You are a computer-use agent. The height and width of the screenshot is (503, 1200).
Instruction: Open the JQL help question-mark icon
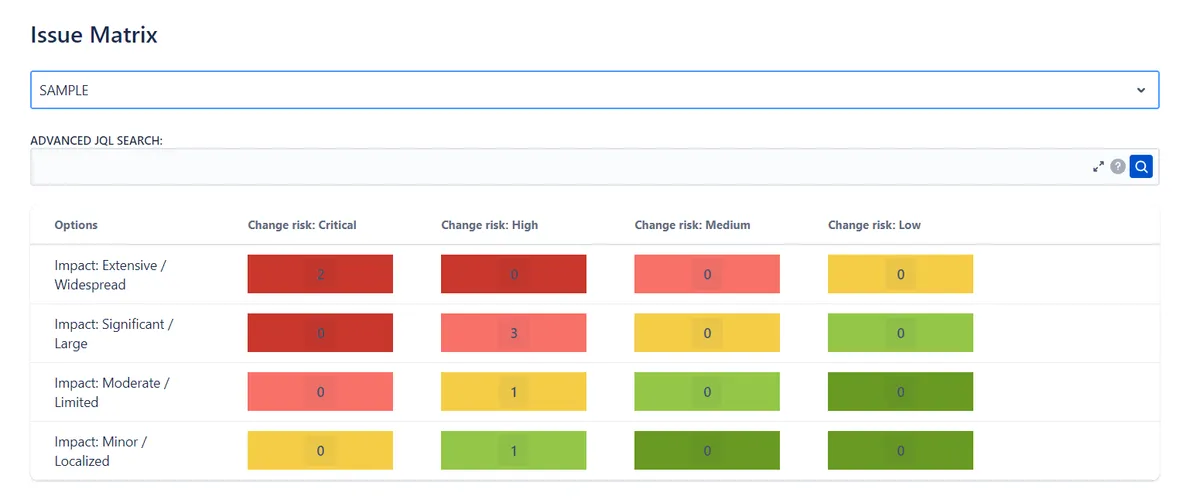(x=1118, y=167)
